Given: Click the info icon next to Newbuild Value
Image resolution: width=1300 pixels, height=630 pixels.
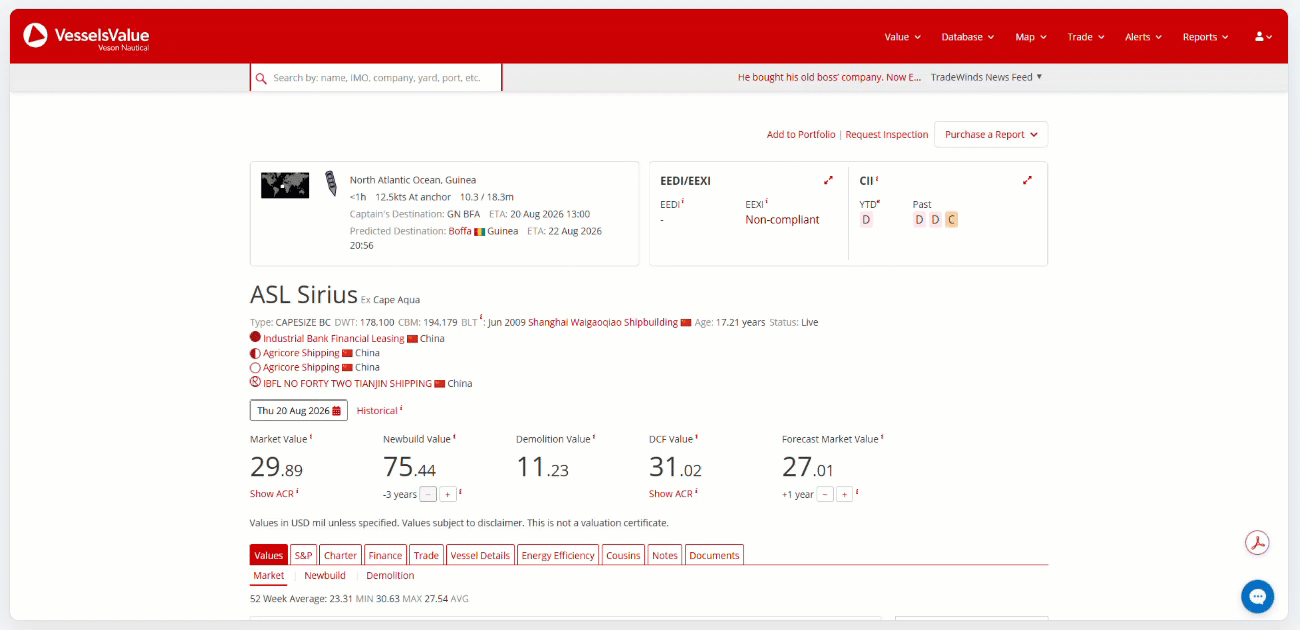Looking at the screenshot, I should (x=455, y=437).
